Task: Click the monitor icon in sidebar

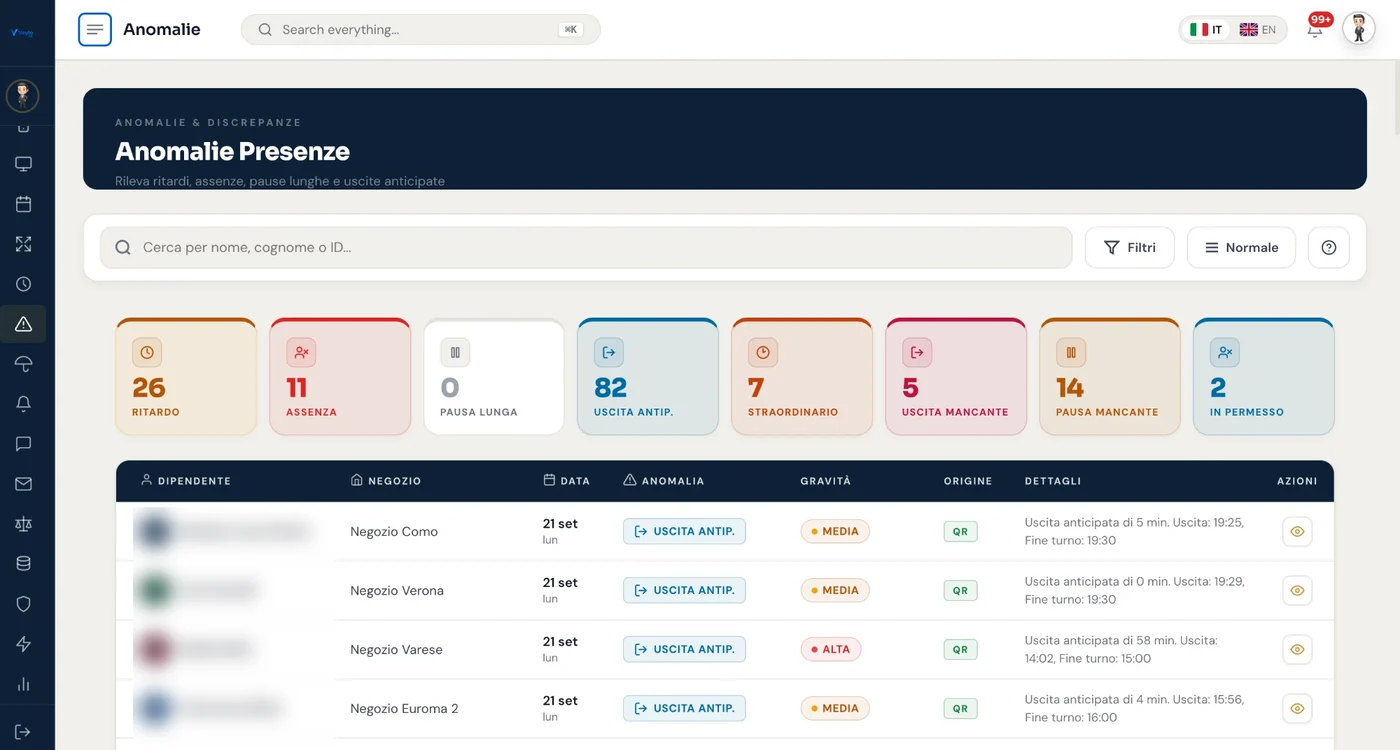Action: click(23, 164)
